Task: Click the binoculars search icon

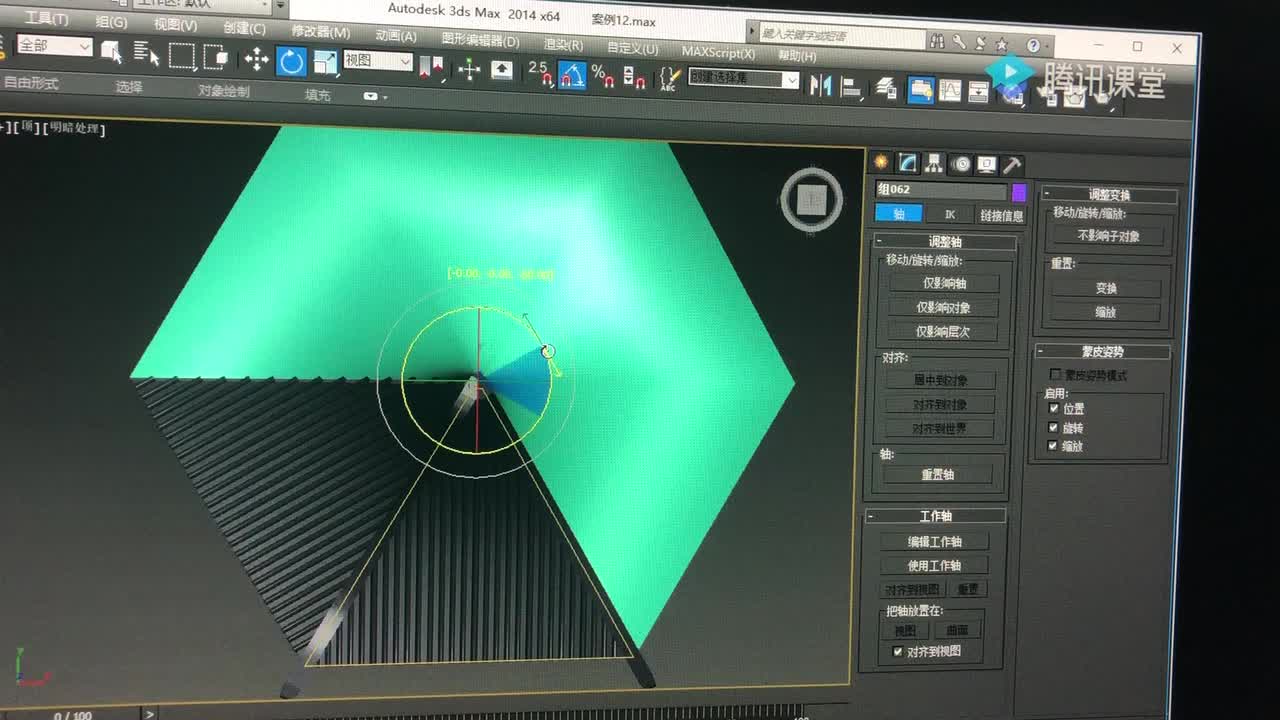Action: point(937,41)
